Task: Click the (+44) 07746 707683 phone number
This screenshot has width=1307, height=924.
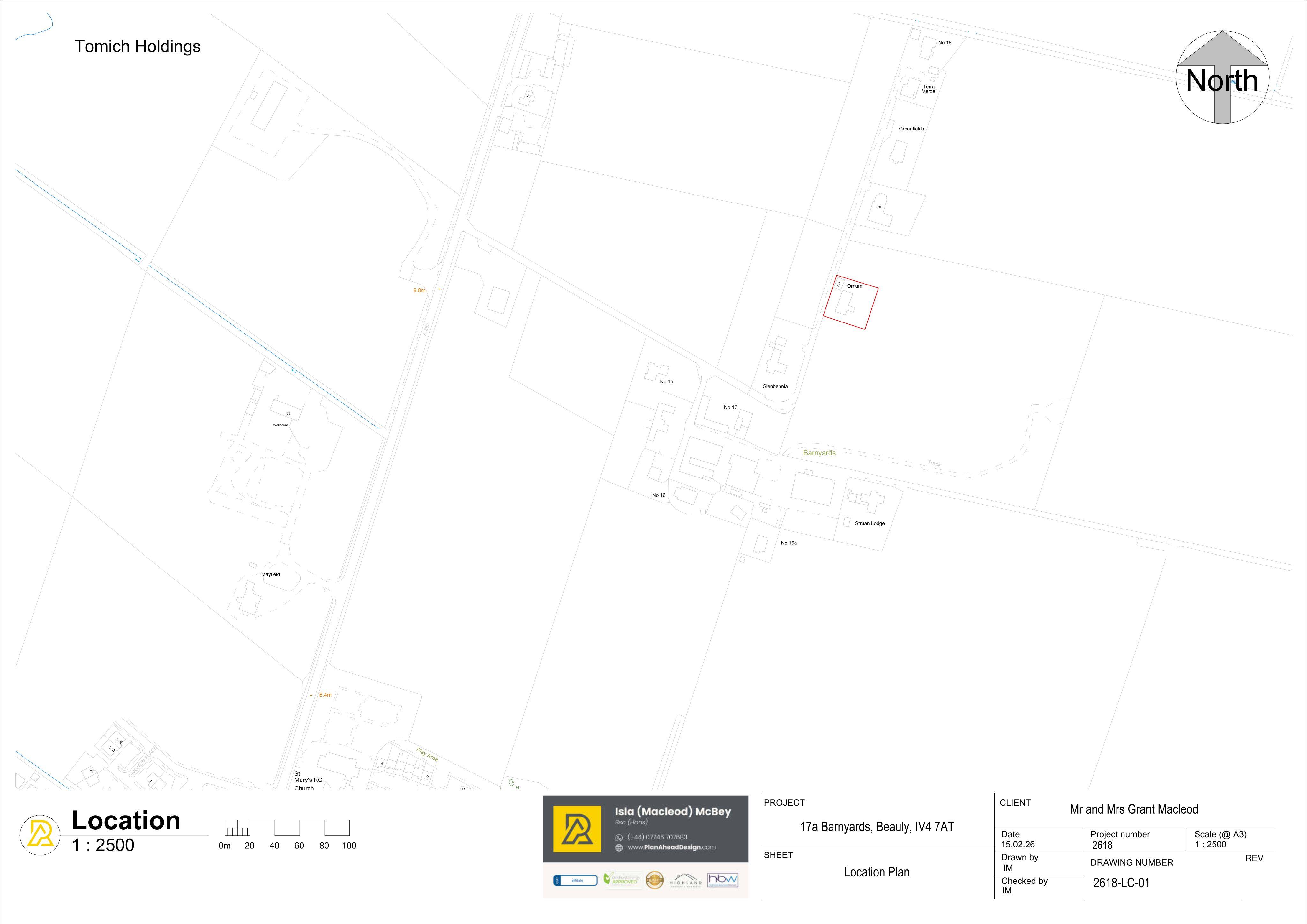Action: tap(657, 838)
